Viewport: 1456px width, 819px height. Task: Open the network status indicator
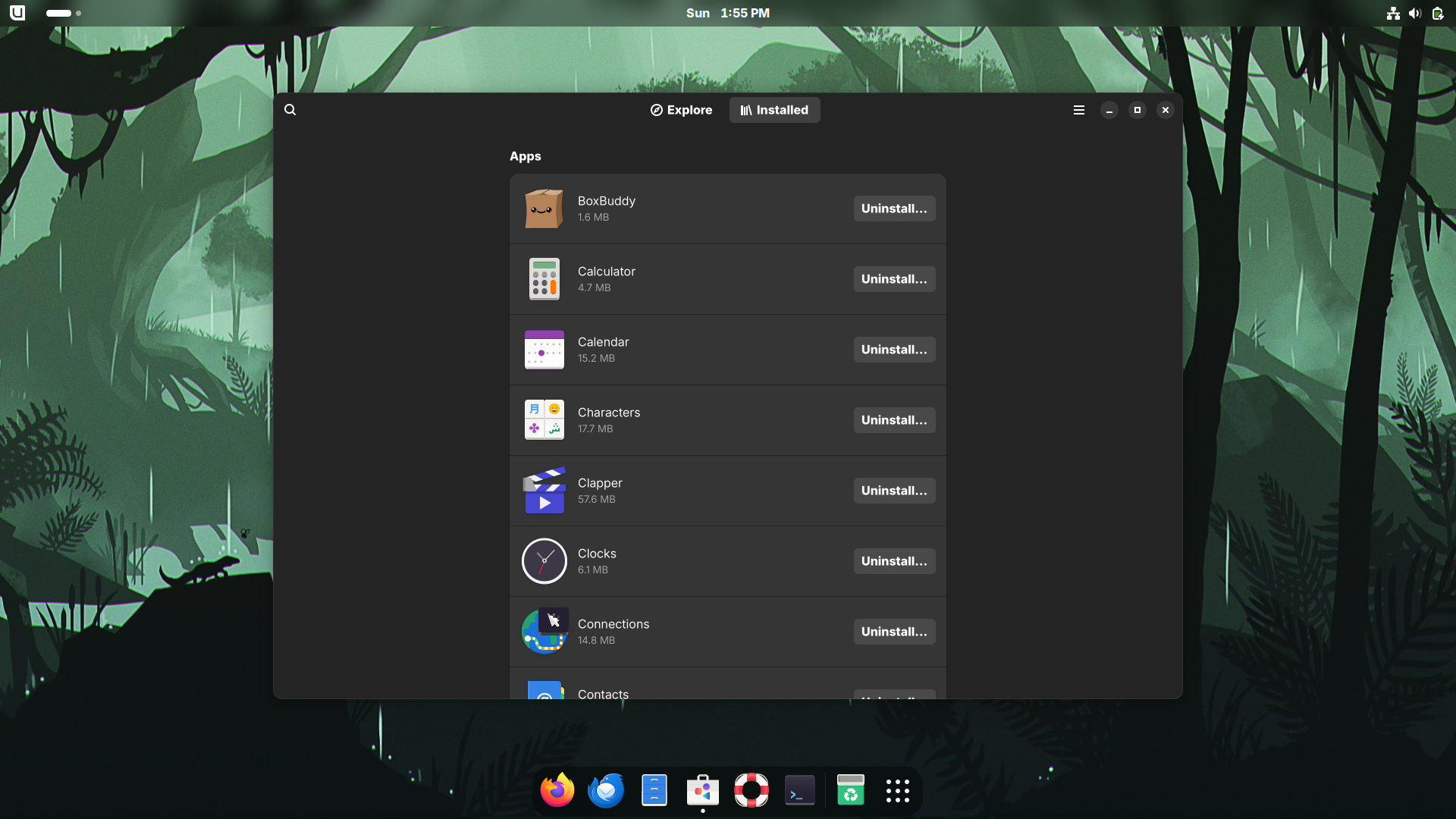tap(1393, 13)
